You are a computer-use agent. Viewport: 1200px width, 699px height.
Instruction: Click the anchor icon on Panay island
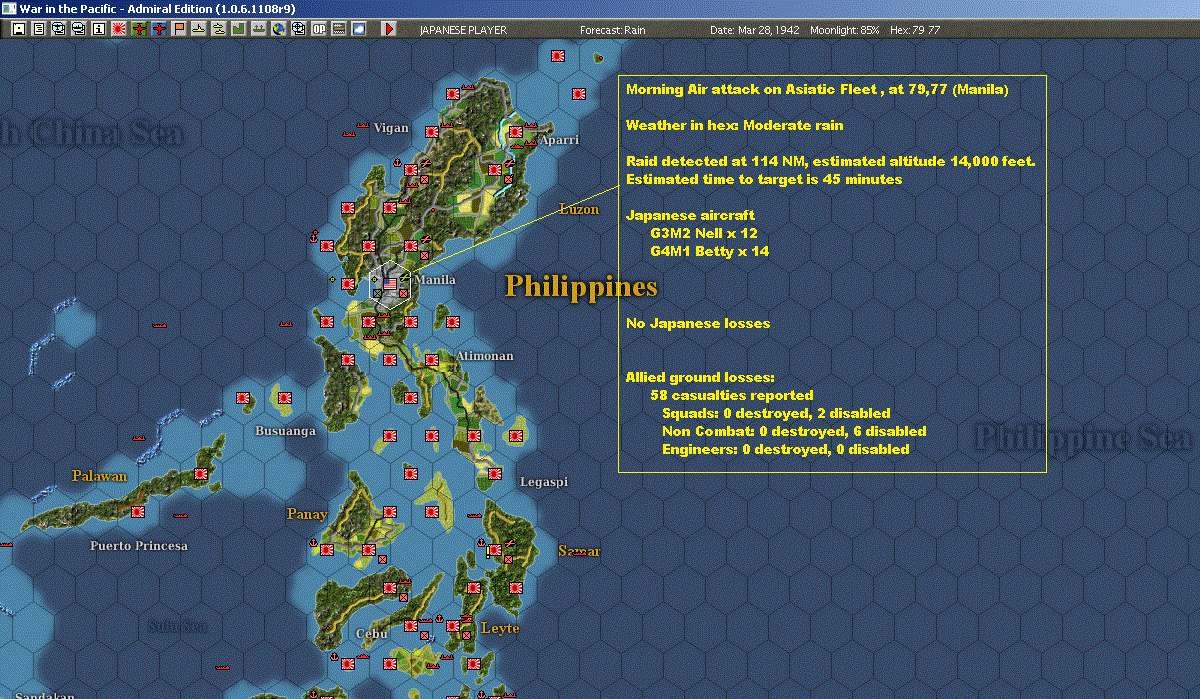click(313, 543)
